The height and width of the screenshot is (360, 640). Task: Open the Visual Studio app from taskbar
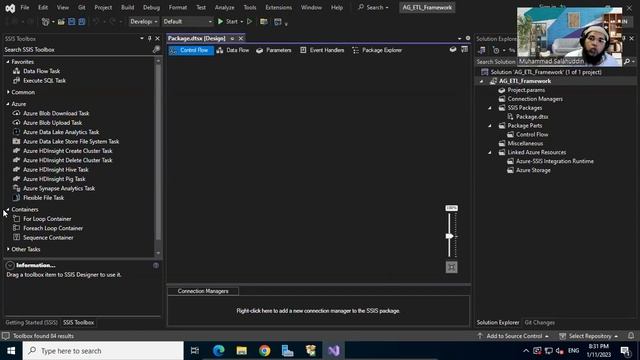333,351
